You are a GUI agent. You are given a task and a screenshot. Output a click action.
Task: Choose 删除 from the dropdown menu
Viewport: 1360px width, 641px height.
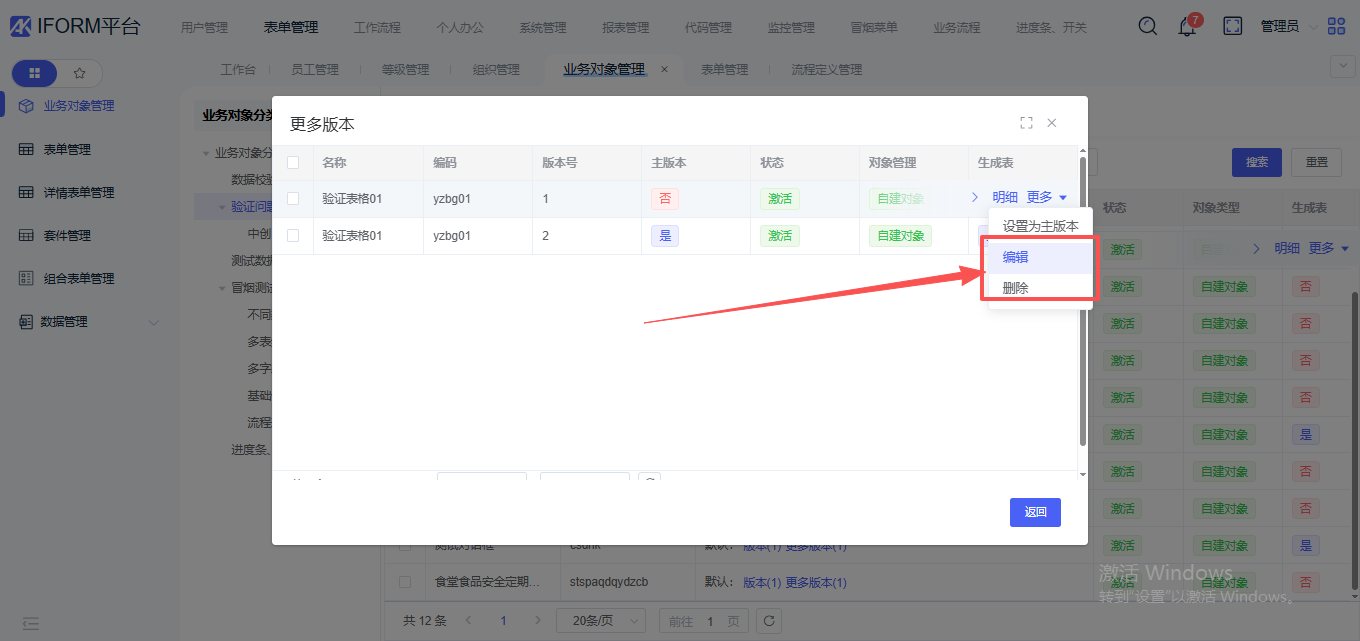tap(1016, 288)
